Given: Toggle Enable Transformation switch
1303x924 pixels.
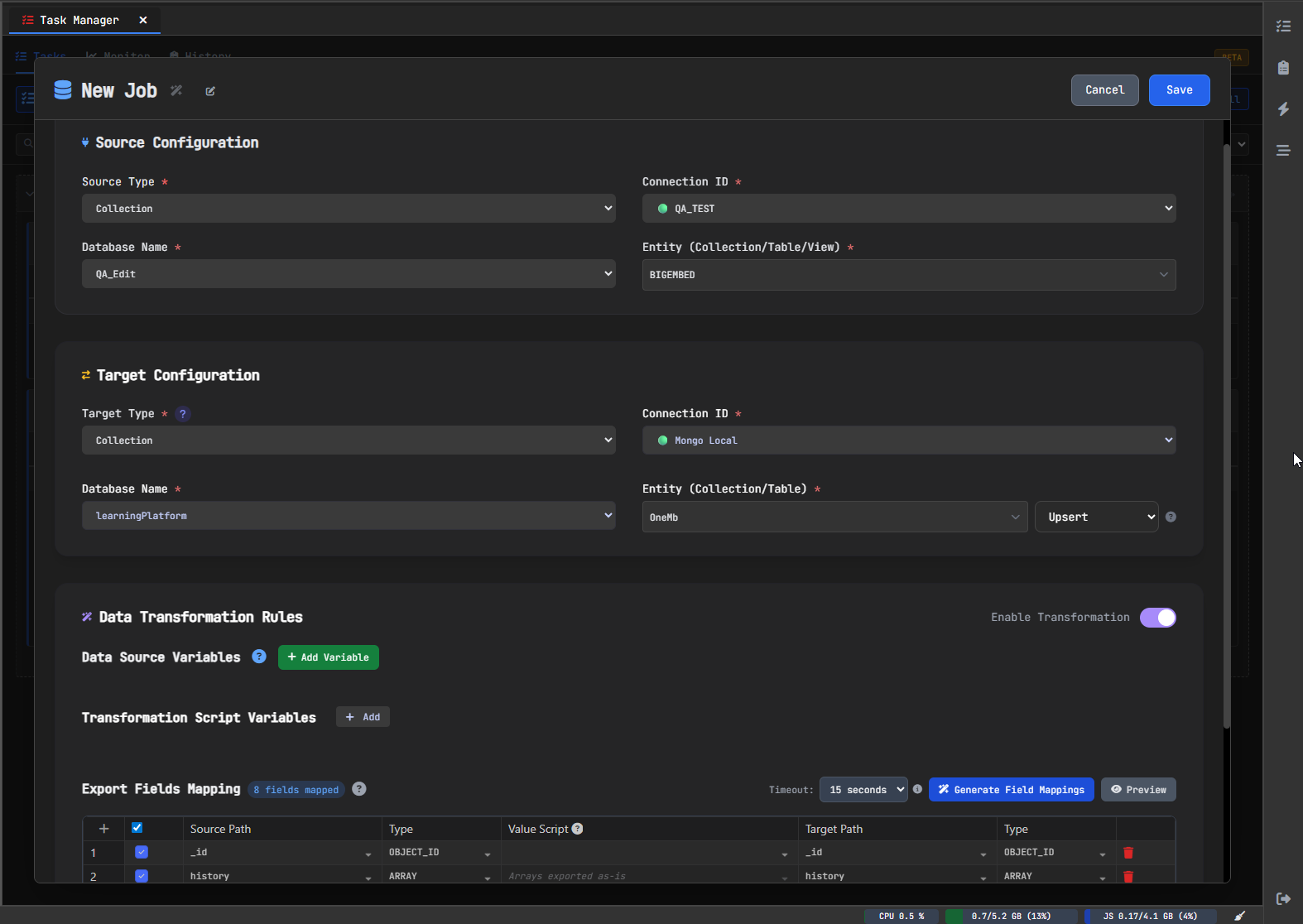Looking at the screenshot, I should 1158,618.
